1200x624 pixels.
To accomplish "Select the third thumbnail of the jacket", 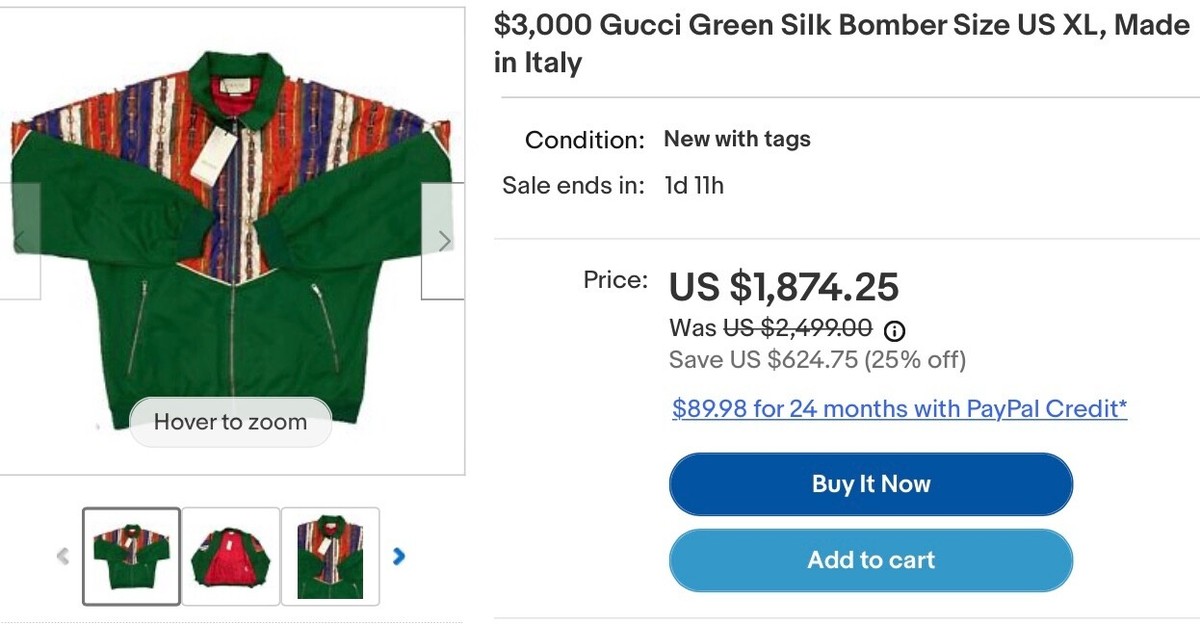I will point(330,556).
